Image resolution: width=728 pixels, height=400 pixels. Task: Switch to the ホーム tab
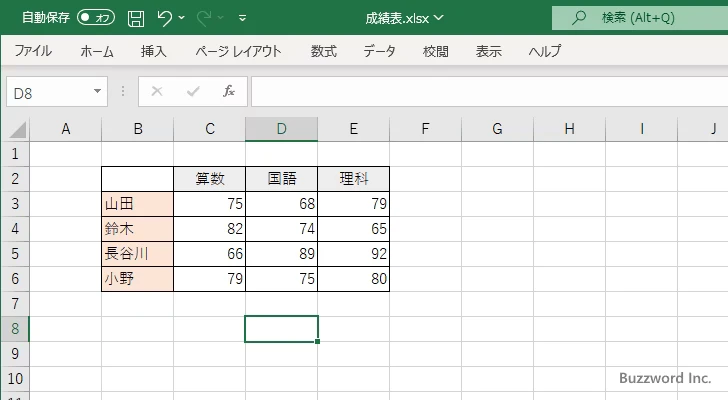[x=97, y=51]
